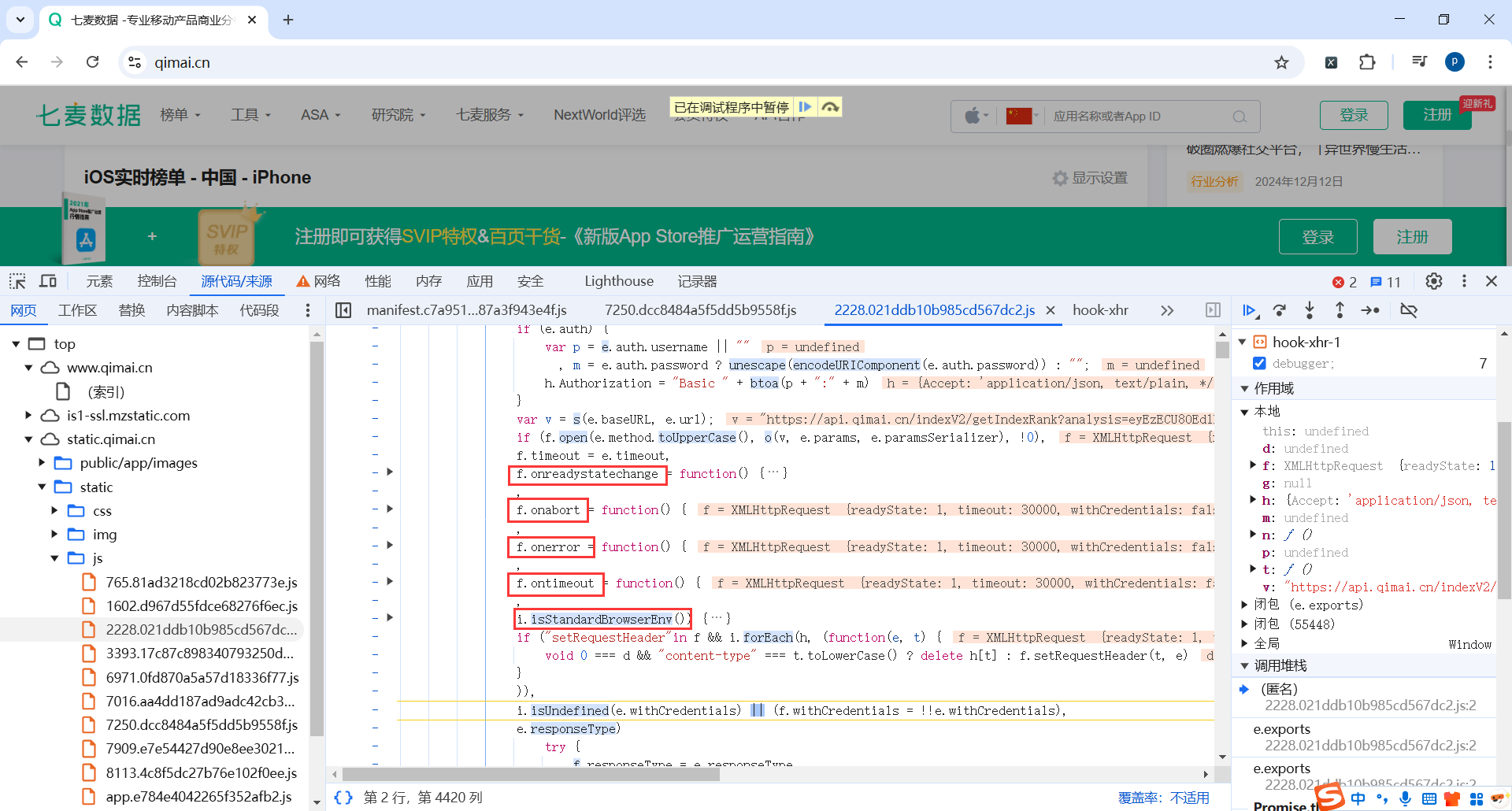
Task: Resume script execution in debugger sidebar
Action: click(1250, 310)
